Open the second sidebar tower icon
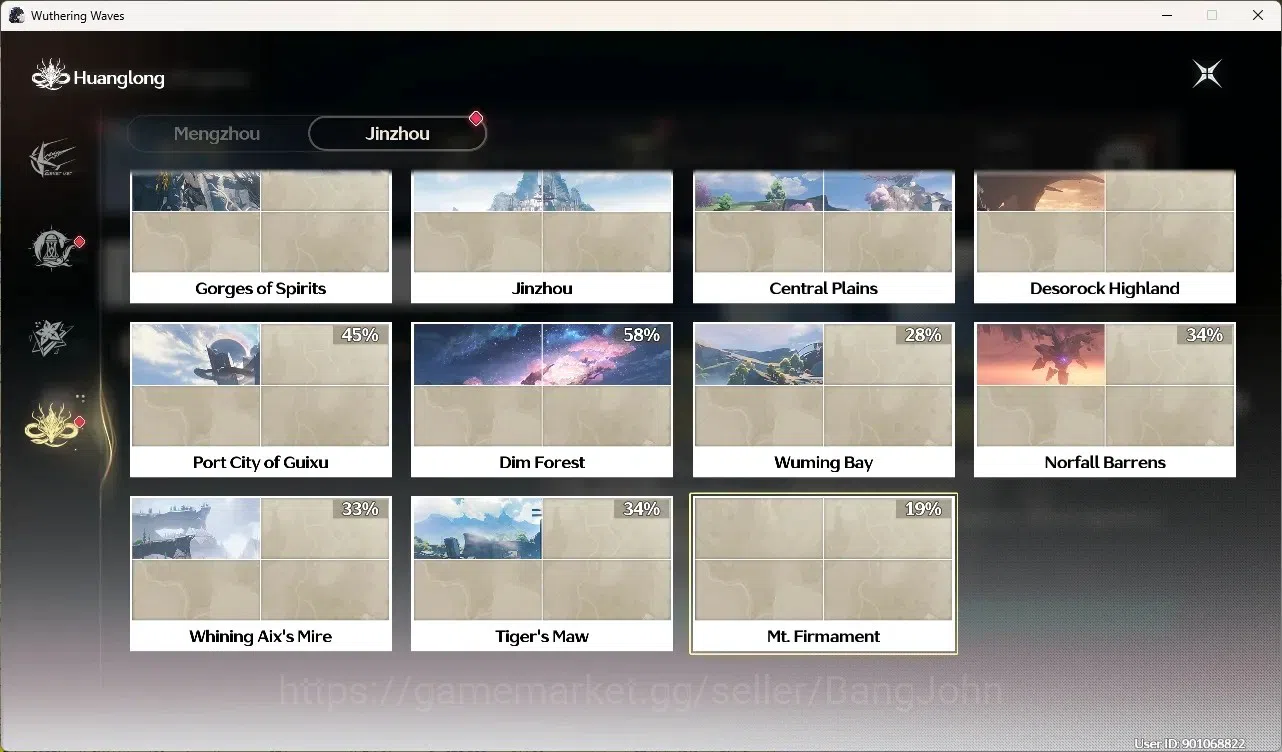 pos(53,249)
